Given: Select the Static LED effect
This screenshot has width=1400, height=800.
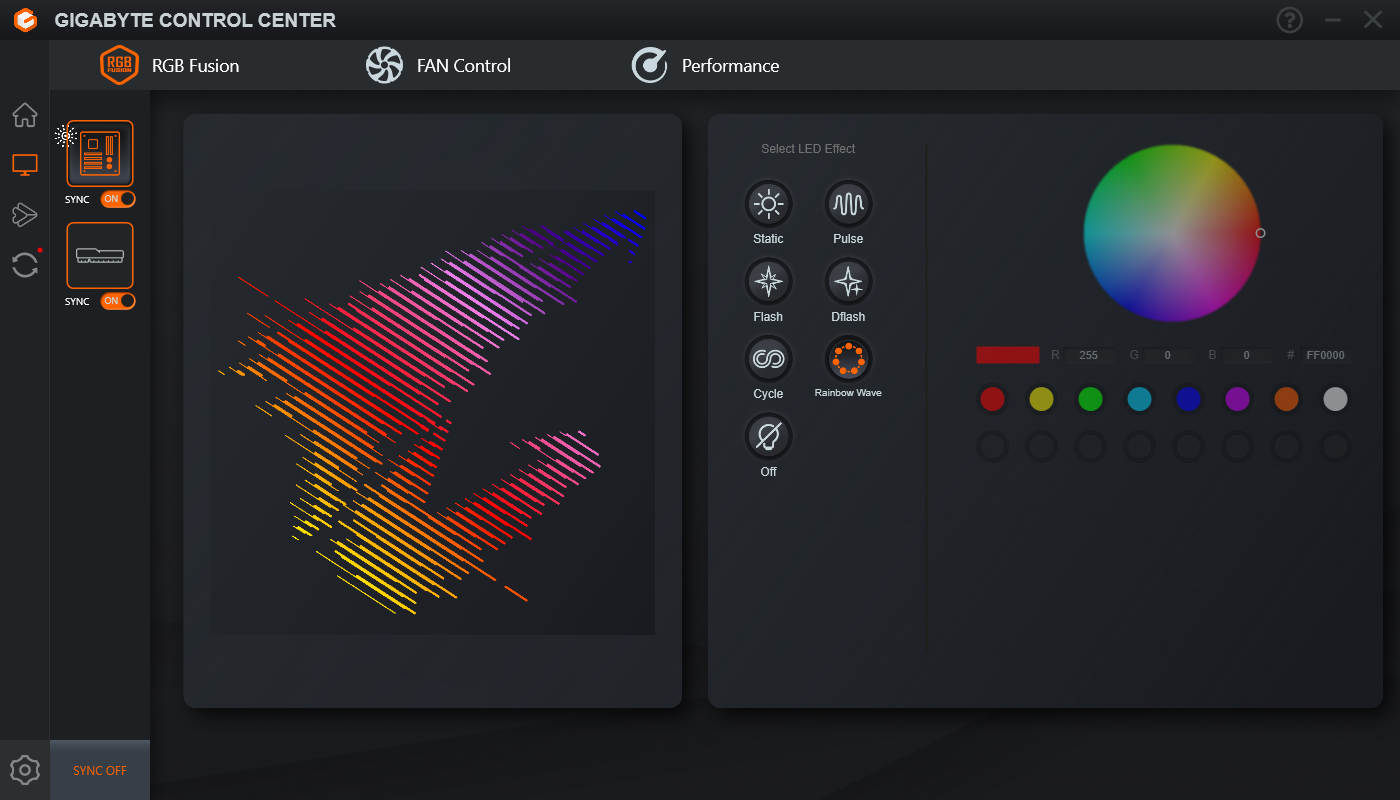Looking at the screenshot, I should point(768,204).
